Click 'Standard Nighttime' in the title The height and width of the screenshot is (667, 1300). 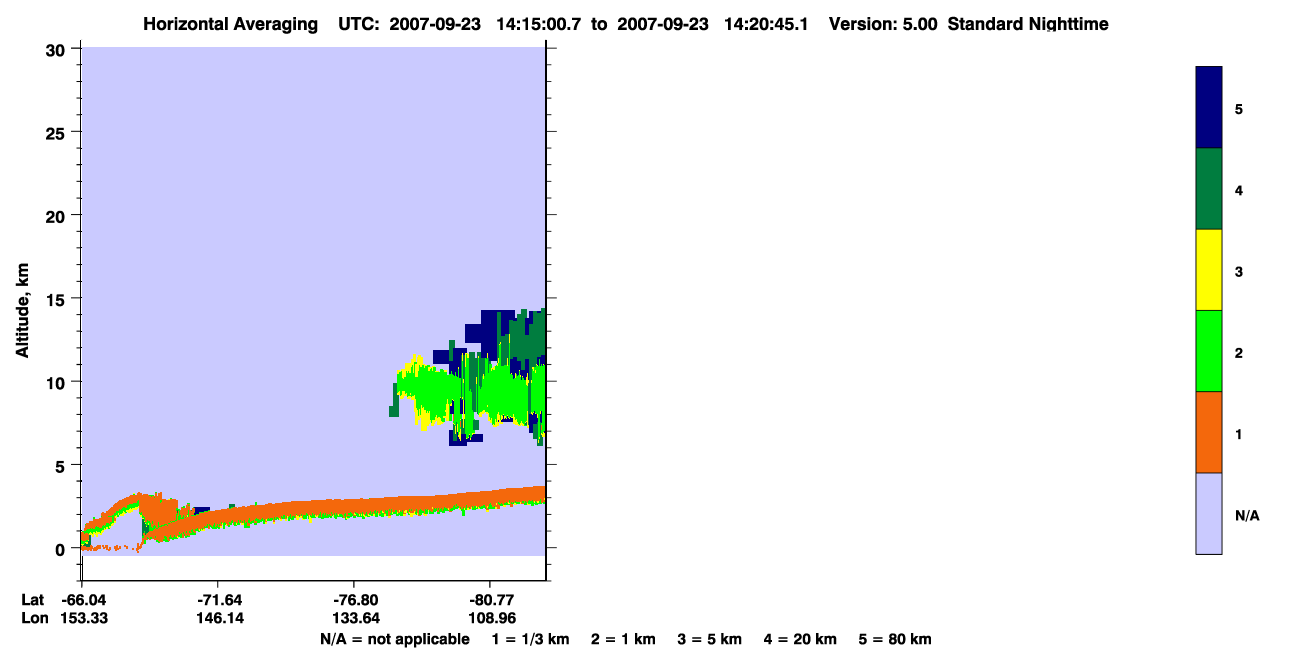coord(1028,24)
